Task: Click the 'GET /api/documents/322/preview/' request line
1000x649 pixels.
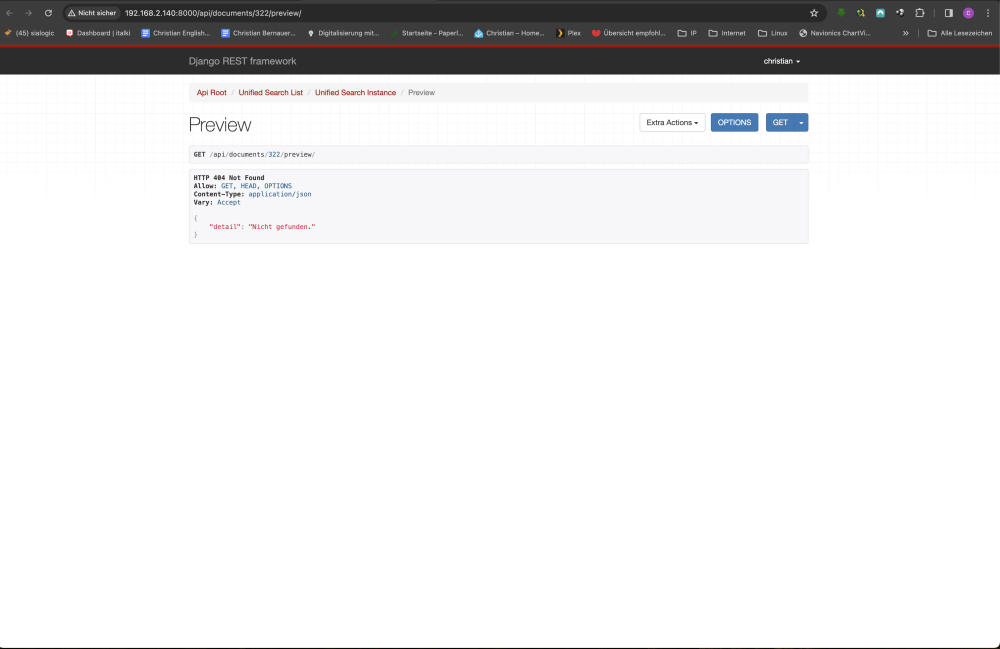Action: [x=254, y=154]
